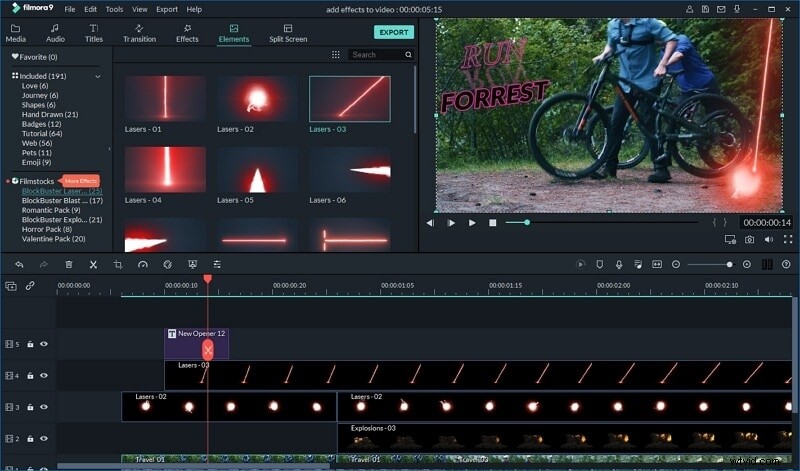
Task: Click the Zoom to fit timeline icon
Action: pos(657,264)
